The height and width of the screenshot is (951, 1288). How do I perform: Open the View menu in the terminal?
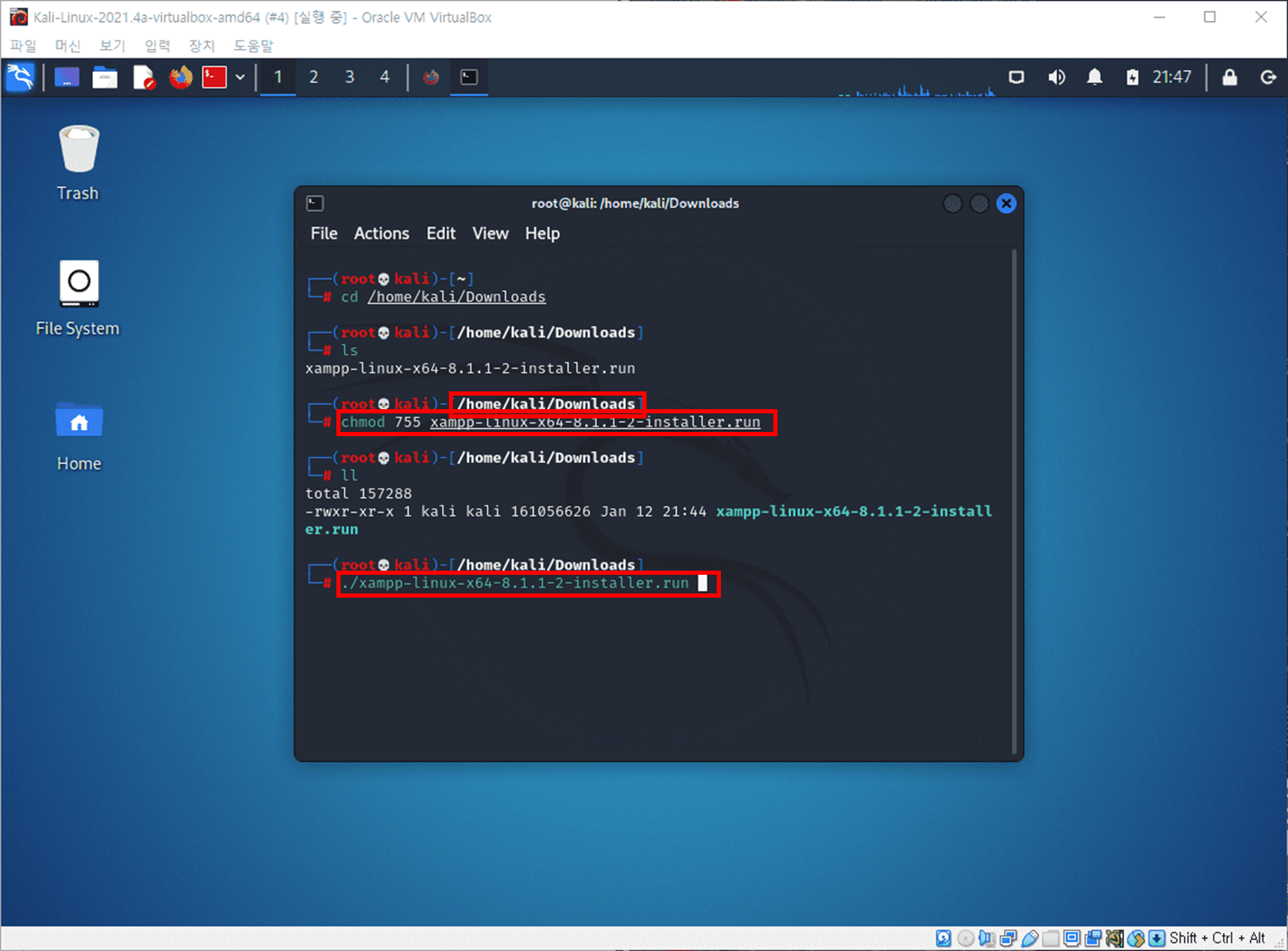(x=489, y=233)
